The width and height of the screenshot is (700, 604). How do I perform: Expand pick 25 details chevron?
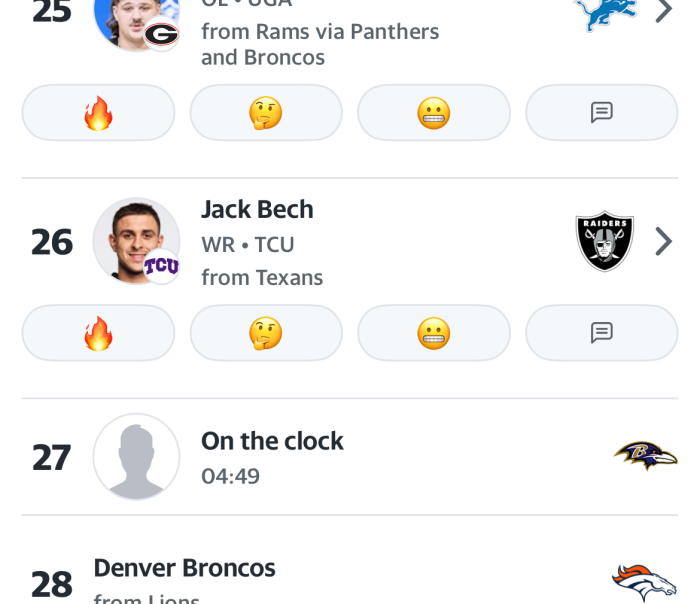coord(663,12)
